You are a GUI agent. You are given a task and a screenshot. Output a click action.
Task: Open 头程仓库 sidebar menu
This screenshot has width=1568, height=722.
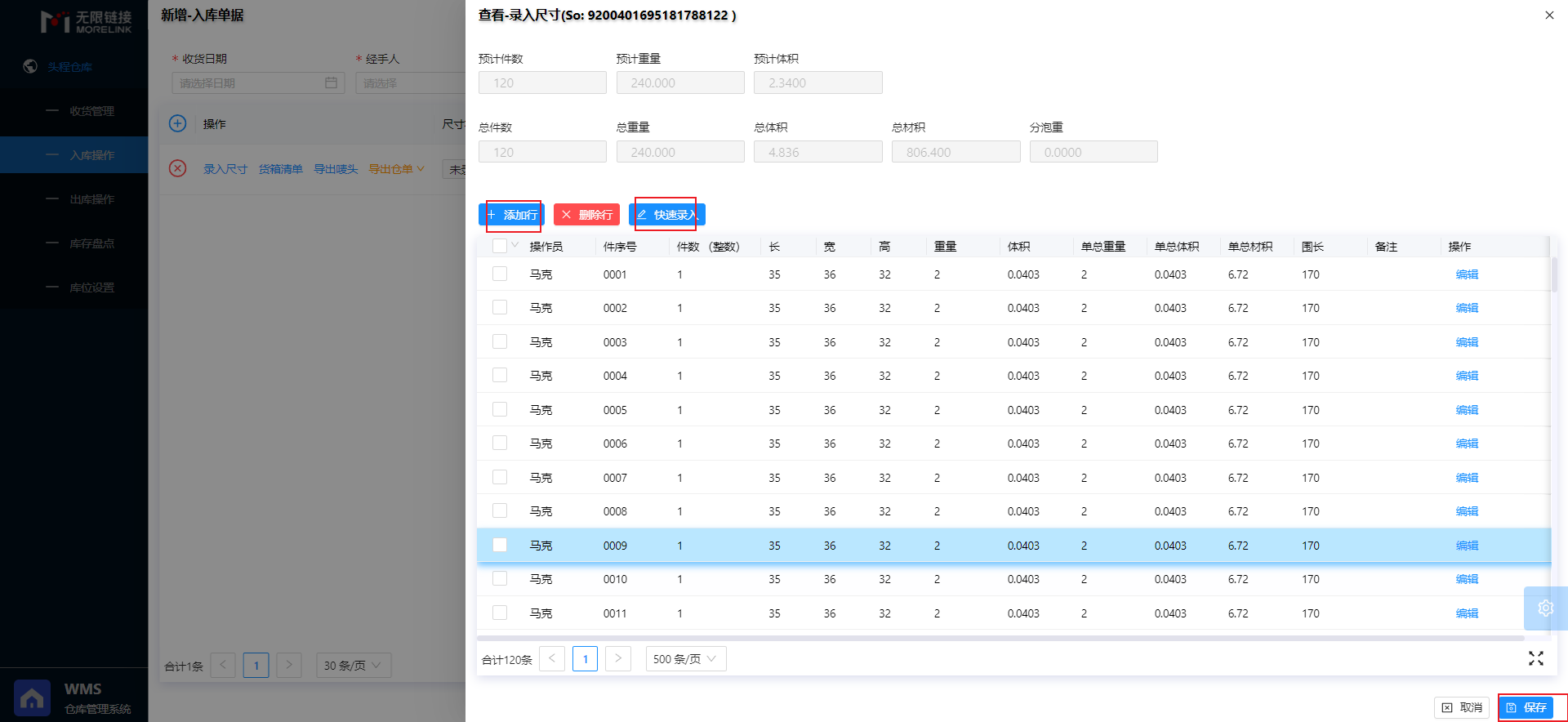pos(69,67)
